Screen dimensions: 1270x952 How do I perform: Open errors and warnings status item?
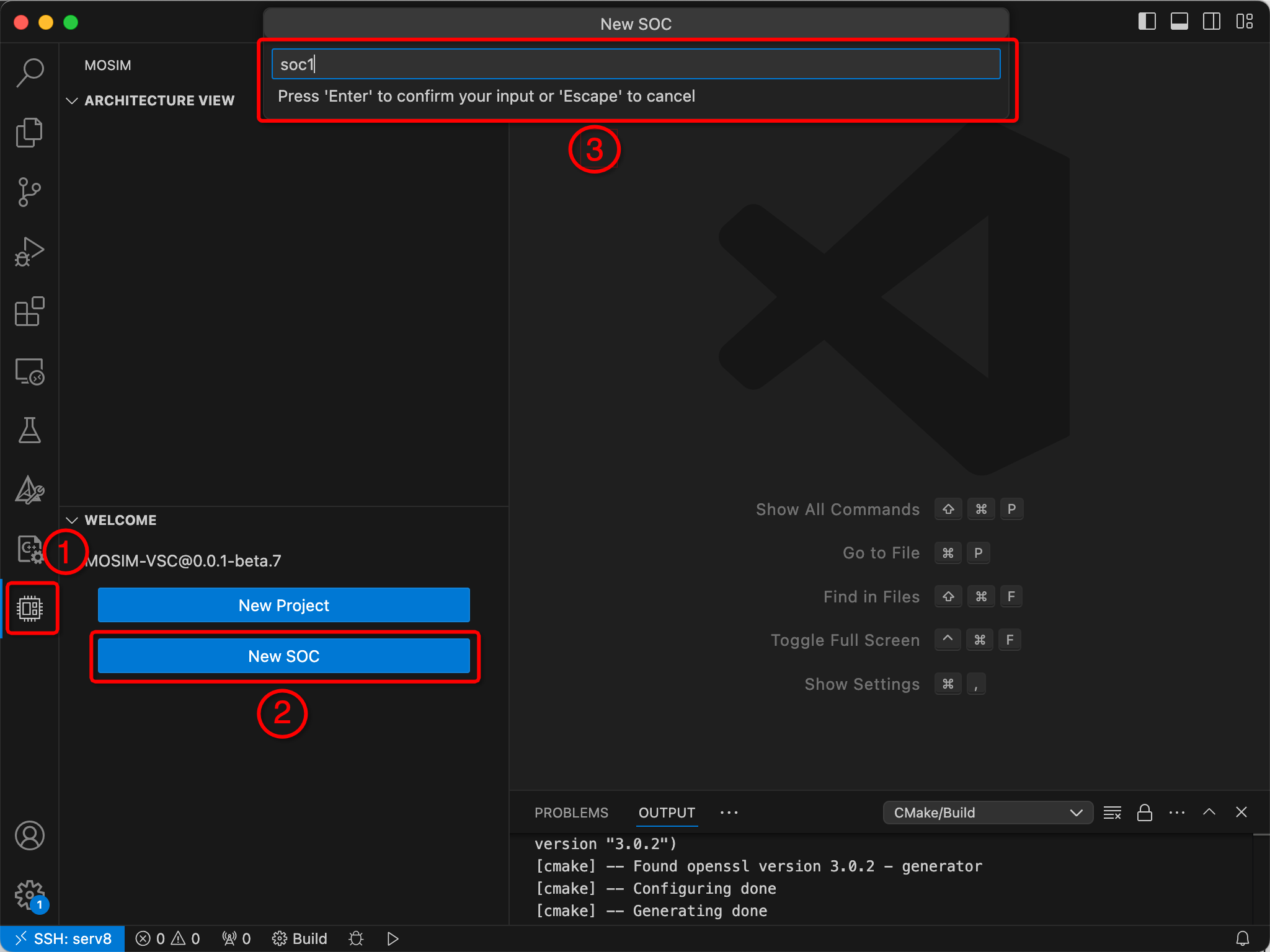(168, 938)
